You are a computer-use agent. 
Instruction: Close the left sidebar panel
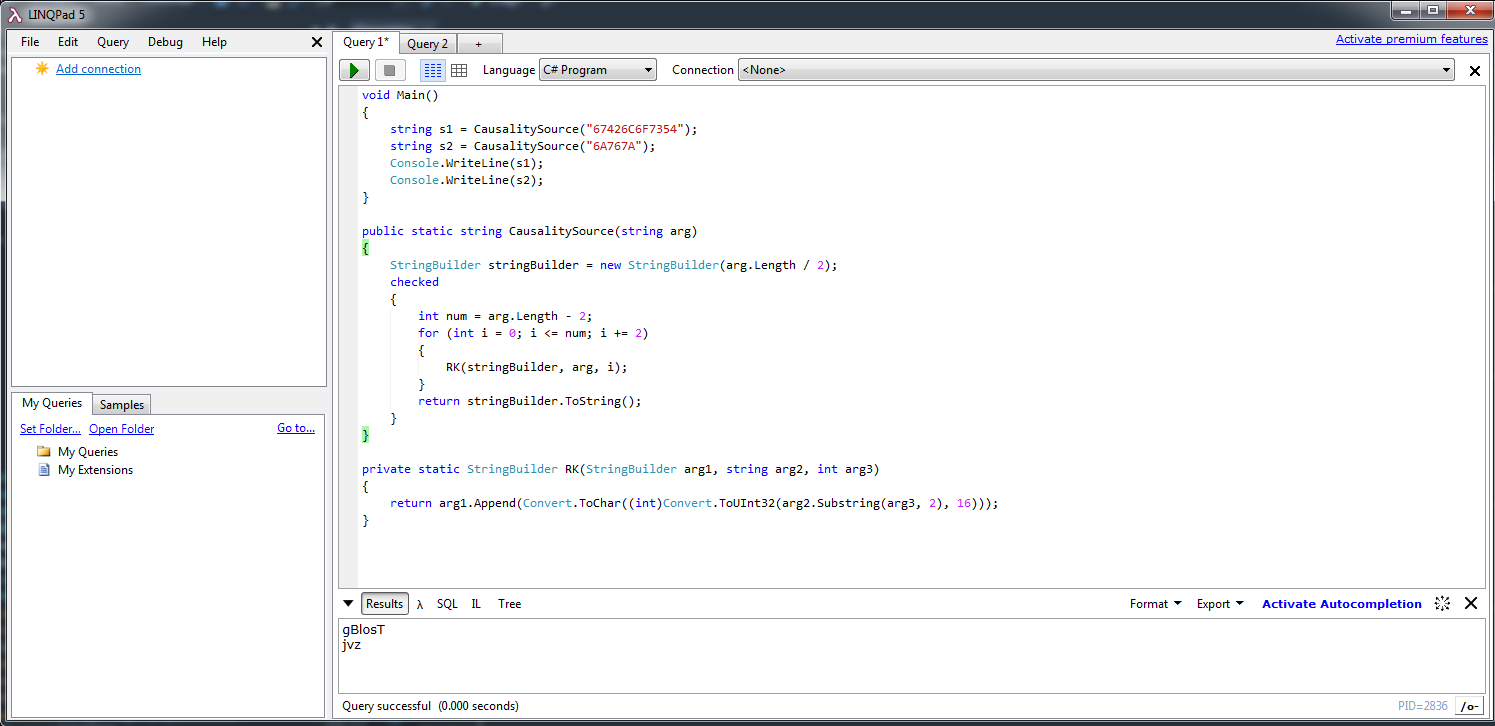(317, 42)
